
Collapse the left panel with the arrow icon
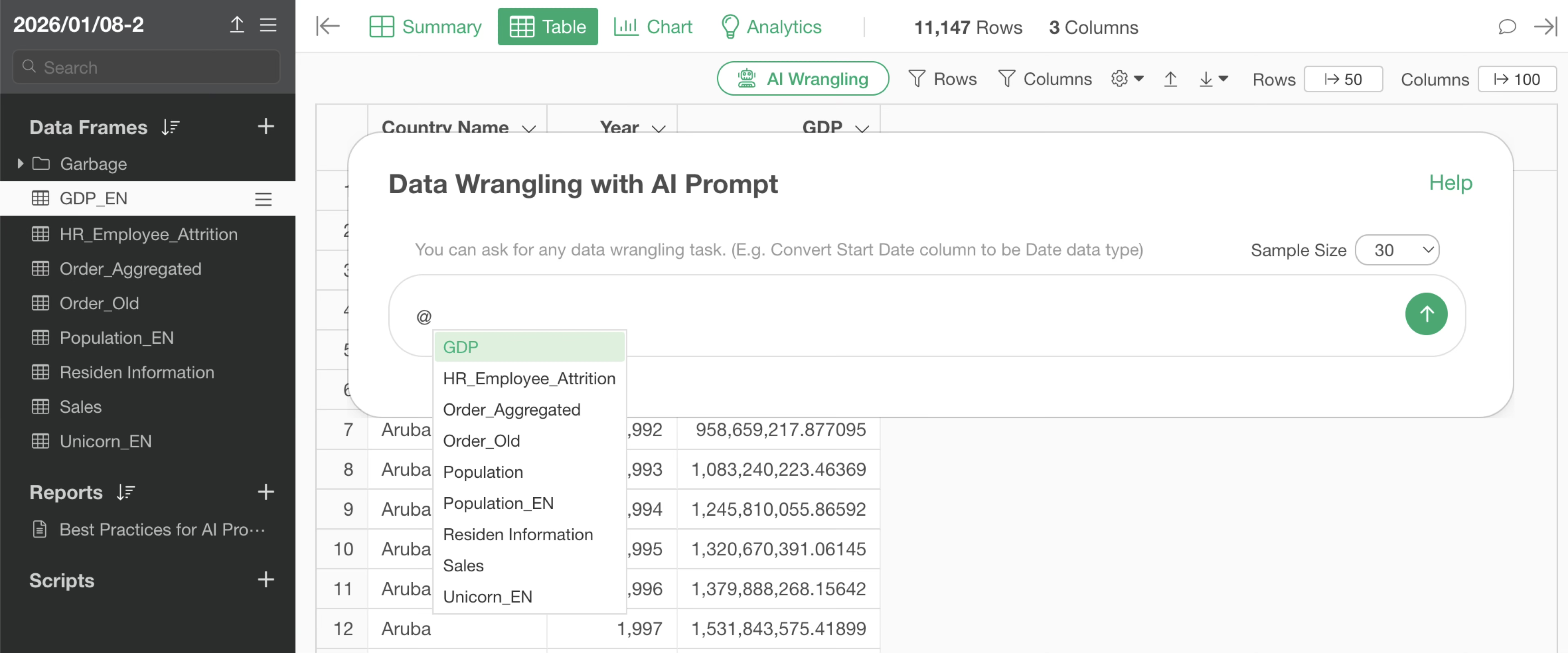(327, 27)
